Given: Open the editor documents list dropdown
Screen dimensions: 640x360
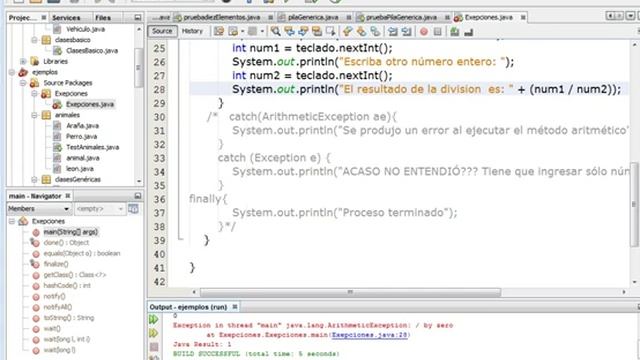Looking at the screenshot, I should [x=630, y=16].
